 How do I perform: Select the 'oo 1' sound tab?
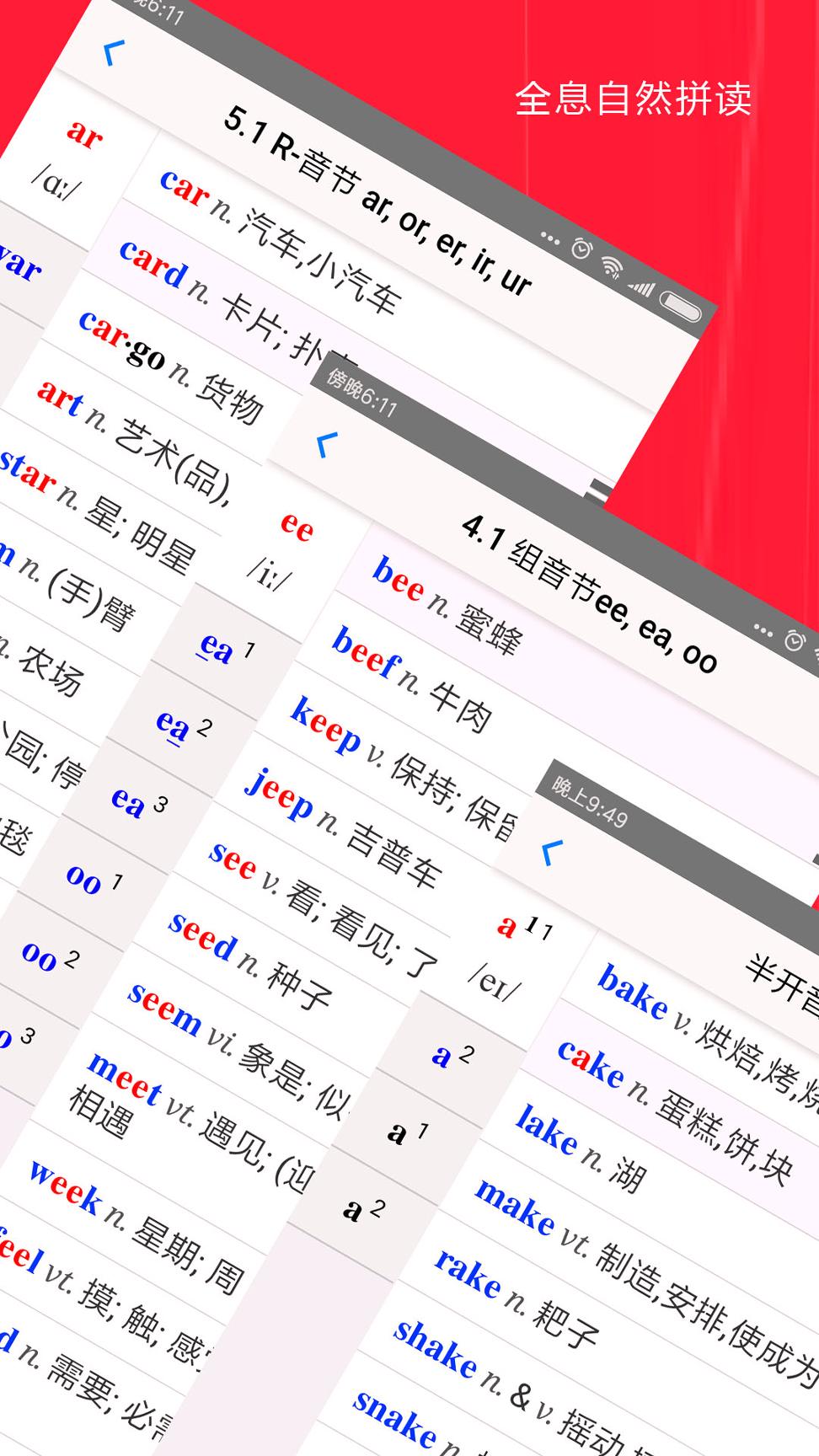click(94, 881)
